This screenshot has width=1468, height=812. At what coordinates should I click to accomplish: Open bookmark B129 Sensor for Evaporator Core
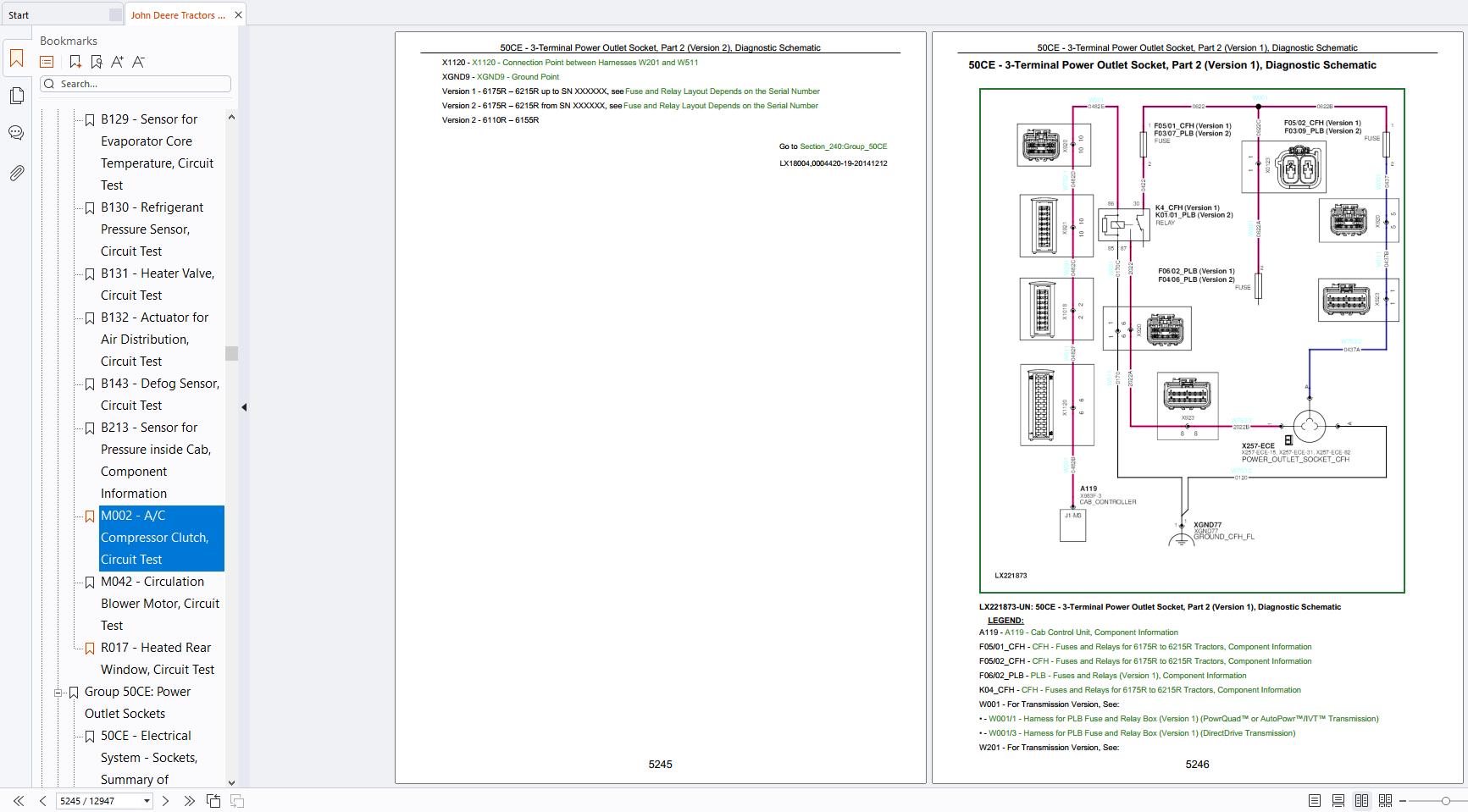coord(157,152)
